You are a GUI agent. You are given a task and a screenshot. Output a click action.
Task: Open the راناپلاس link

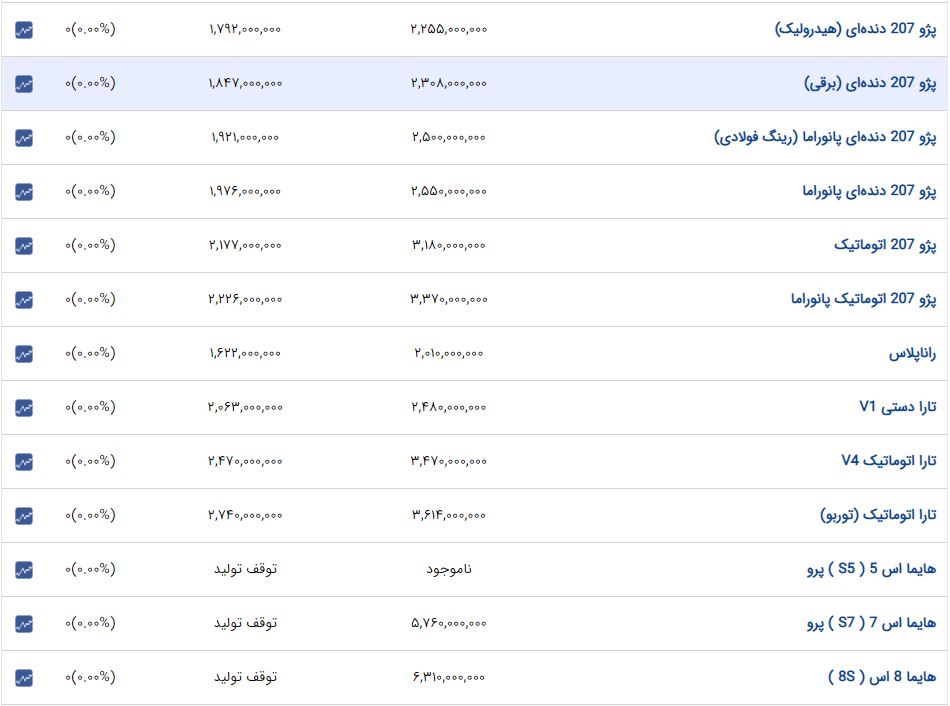(x=912, y=353)
